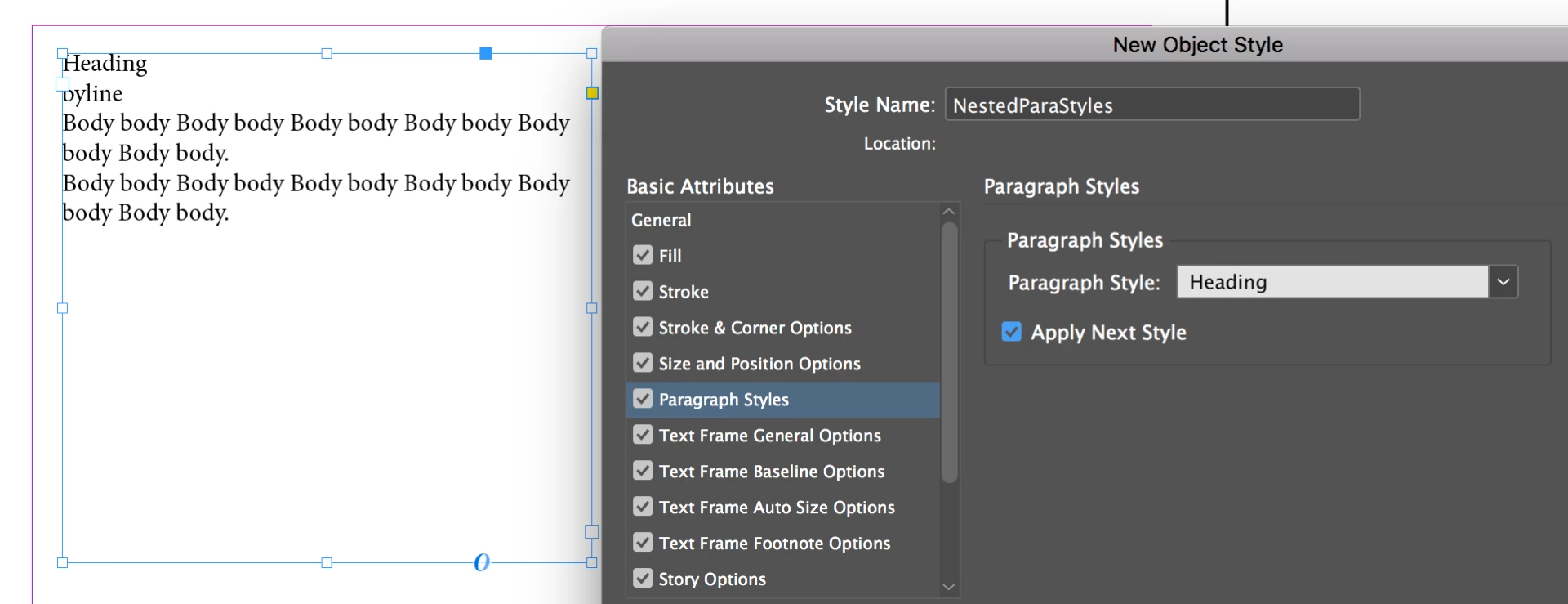This screenshot has width=1568, height=604.
Task: Click the blue text frame in port
Action: [x=62, y=84]
